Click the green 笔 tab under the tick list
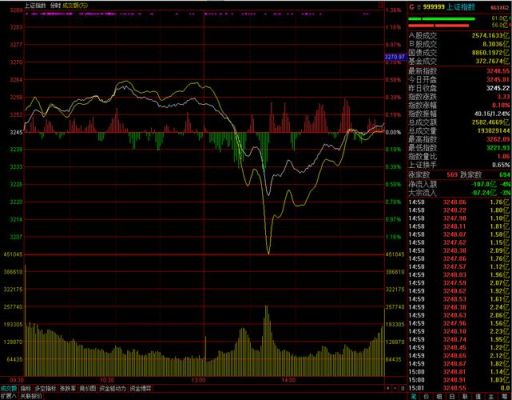The height and width of the screenshot is (400, 512). [413, 397]
